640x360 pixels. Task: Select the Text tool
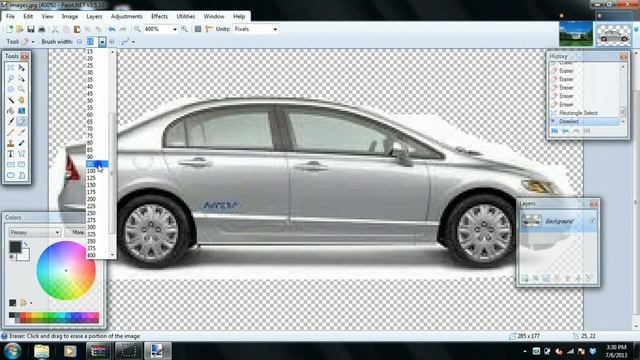[11, 154]
